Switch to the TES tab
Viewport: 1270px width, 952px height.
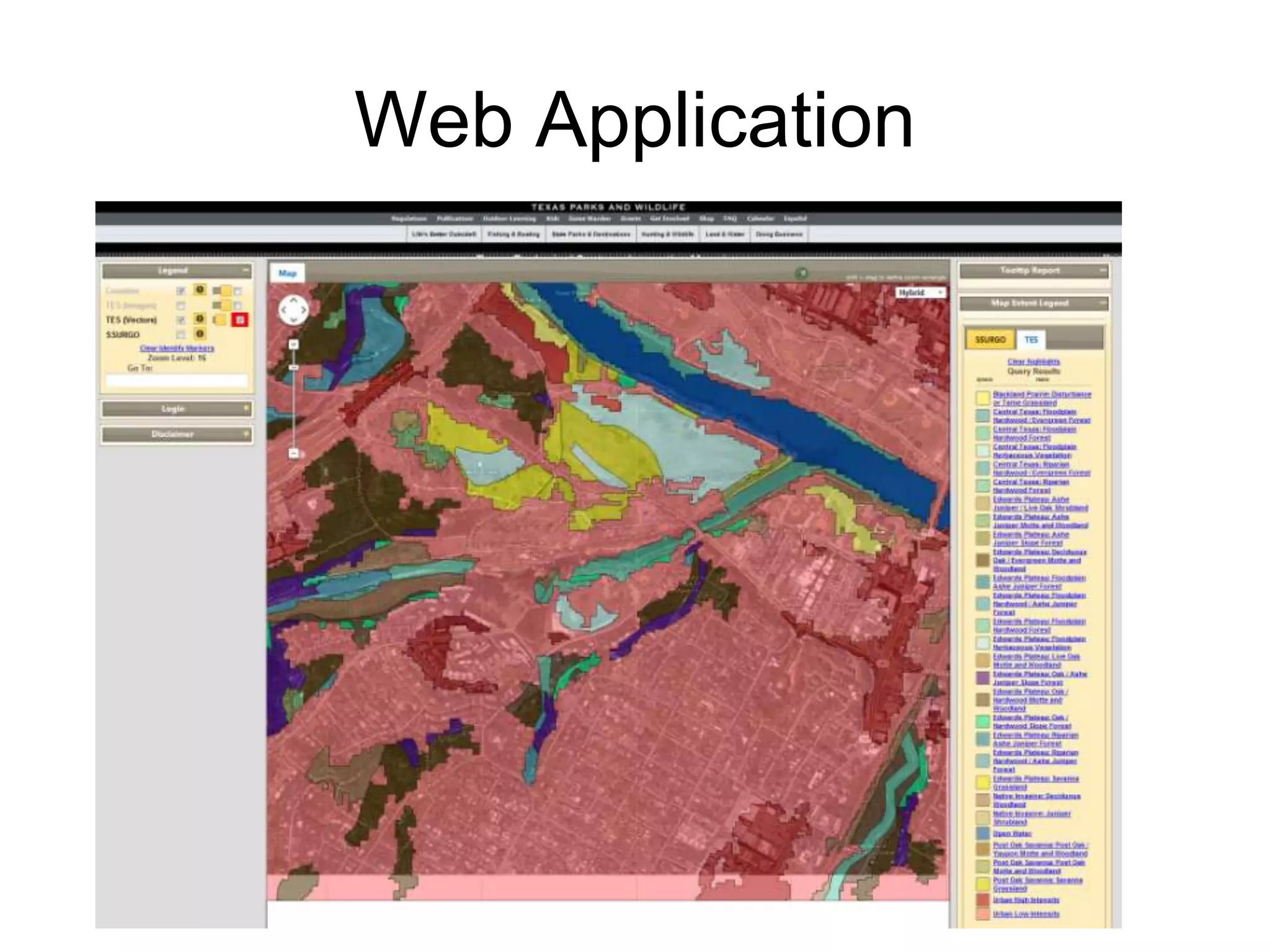point(1031,340)
